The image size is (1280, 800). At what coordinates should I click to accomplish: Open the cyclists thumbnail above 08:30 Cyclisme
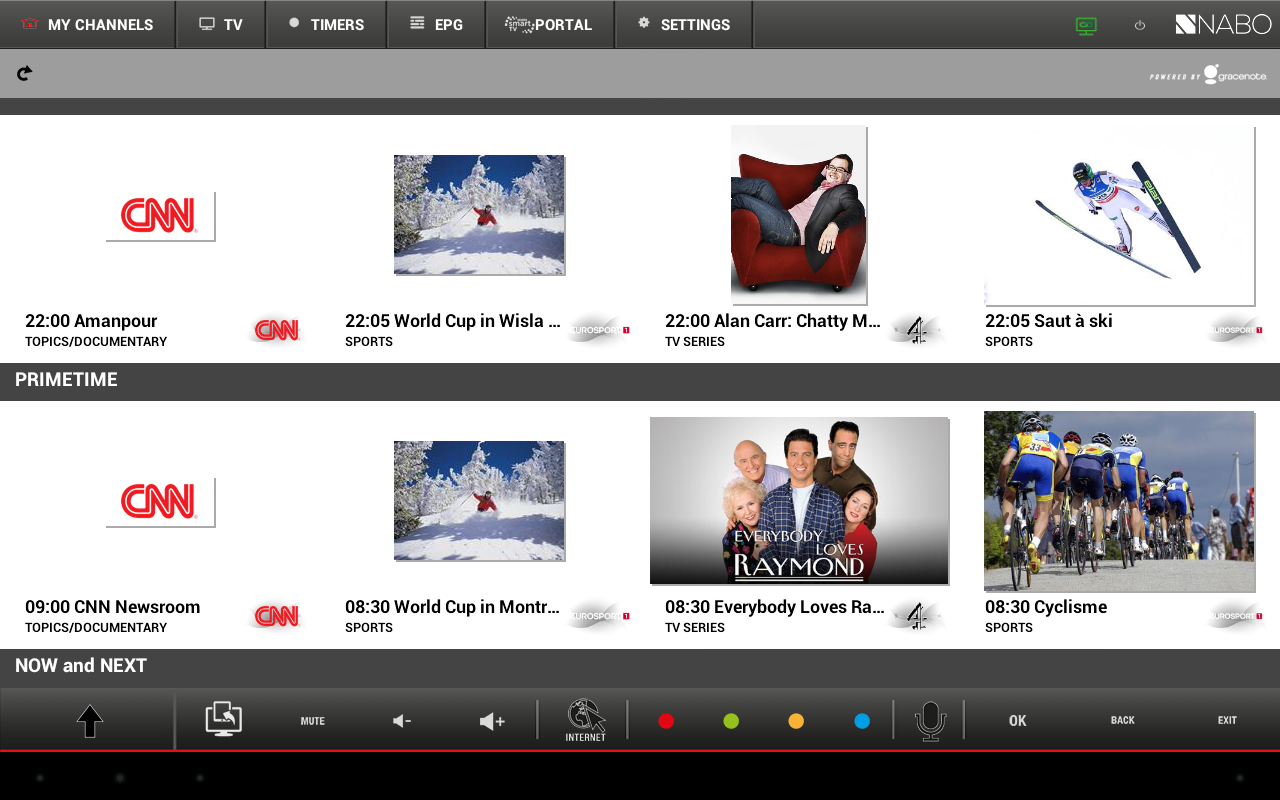[1119, 501]
